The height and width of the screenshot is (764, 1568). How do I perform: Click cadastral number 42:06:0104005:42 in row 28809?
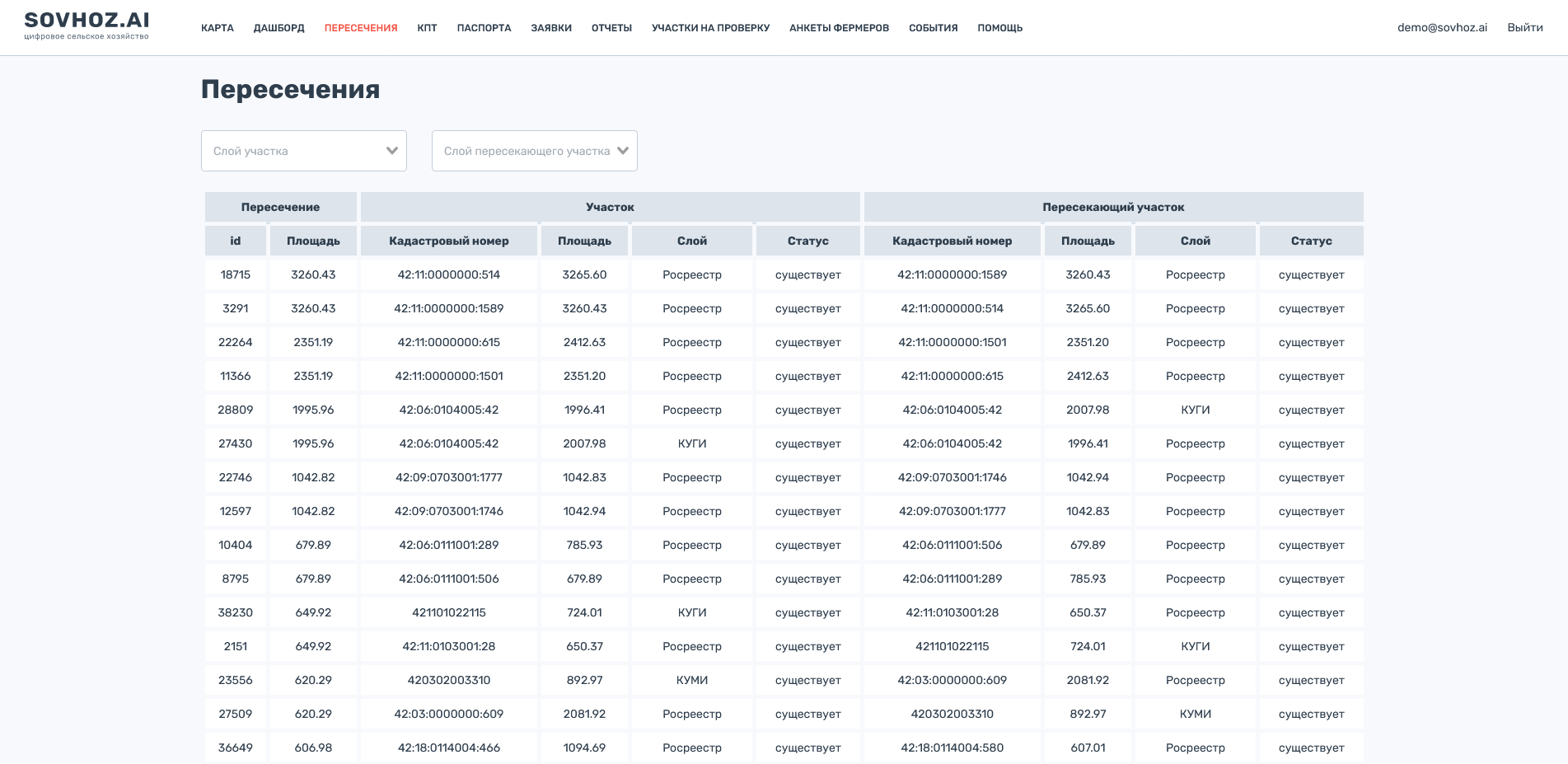click(x=449, y=410)
